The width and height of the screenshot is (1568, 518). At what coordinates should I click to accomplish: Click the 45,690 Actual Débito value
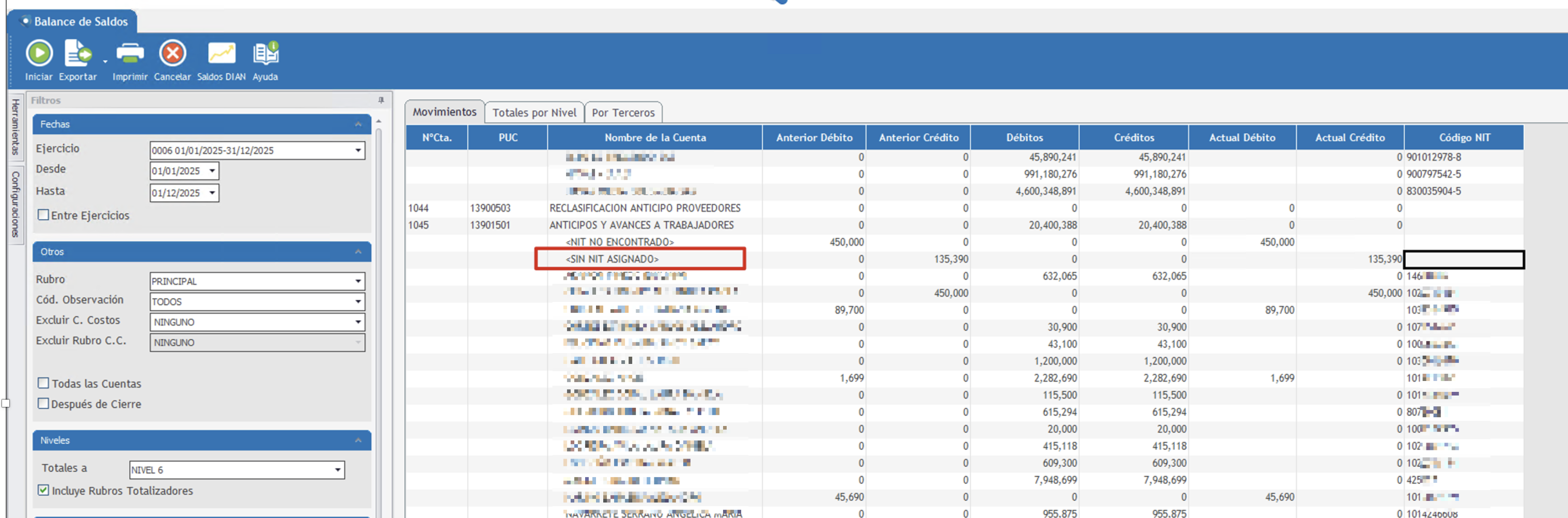pos(1279,497)
